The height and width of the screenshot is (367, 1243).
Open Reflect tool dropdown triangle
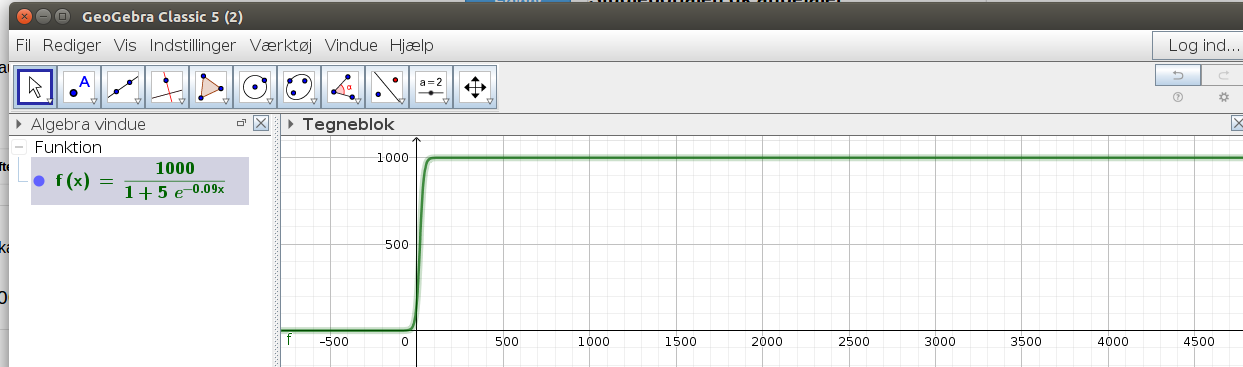click(401, 102)
